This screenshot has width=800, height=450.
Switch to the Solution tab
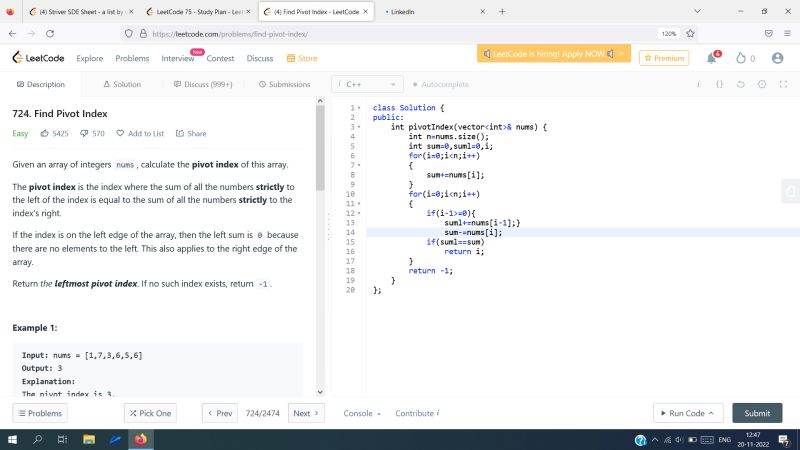122,84
